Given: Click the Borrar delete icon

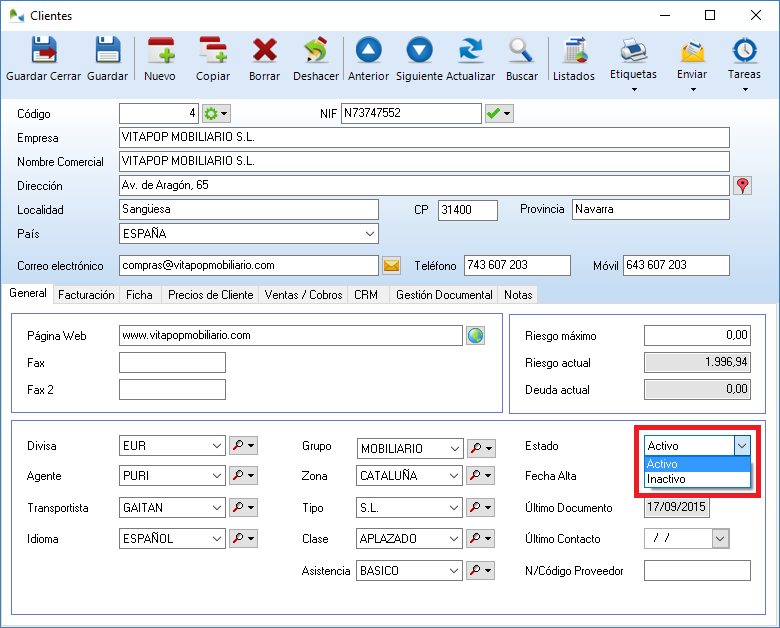Looking at the screenshot, I should pyautogui.click(x=264, y=59).
